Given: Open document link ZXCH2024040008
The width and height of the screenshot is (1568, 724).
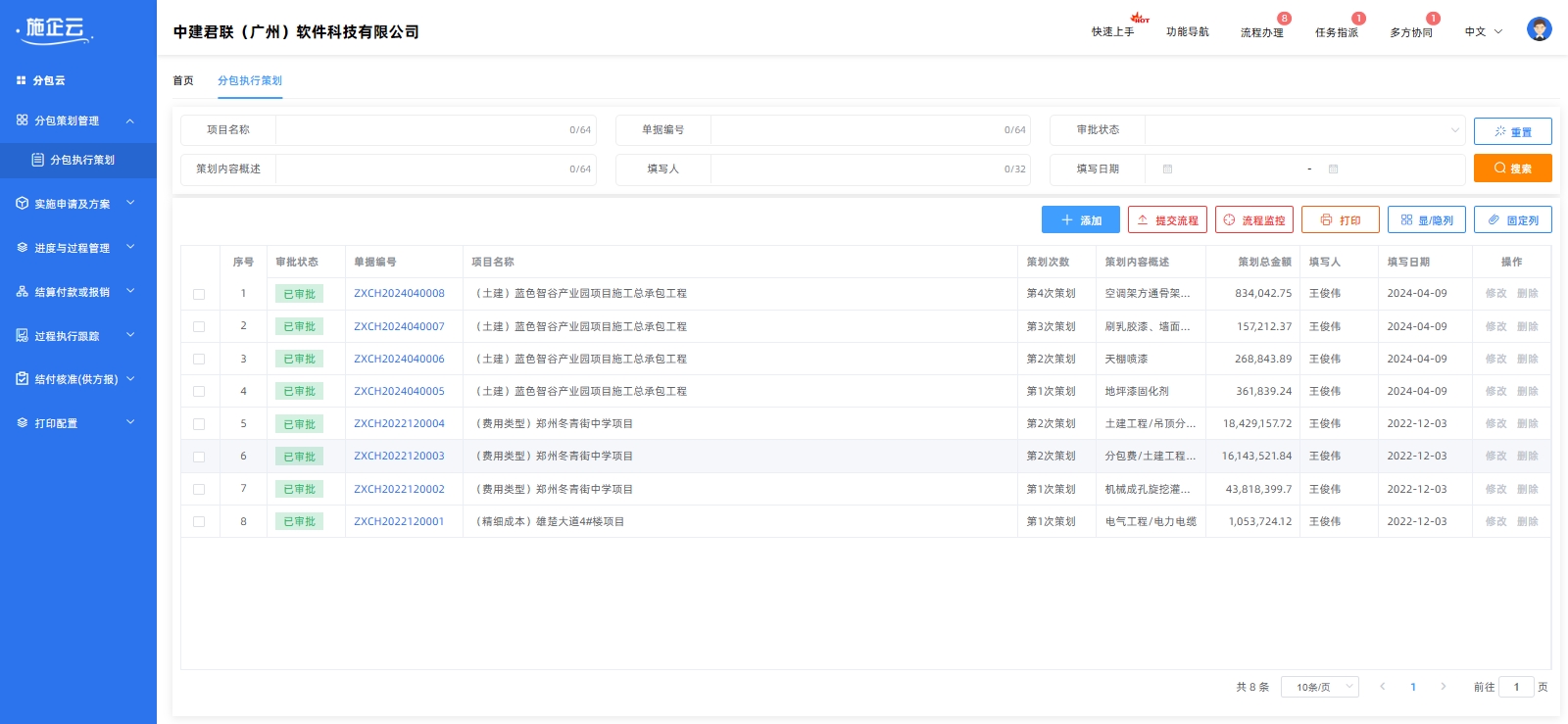Looking at the screenshot, I should (399, 294).
